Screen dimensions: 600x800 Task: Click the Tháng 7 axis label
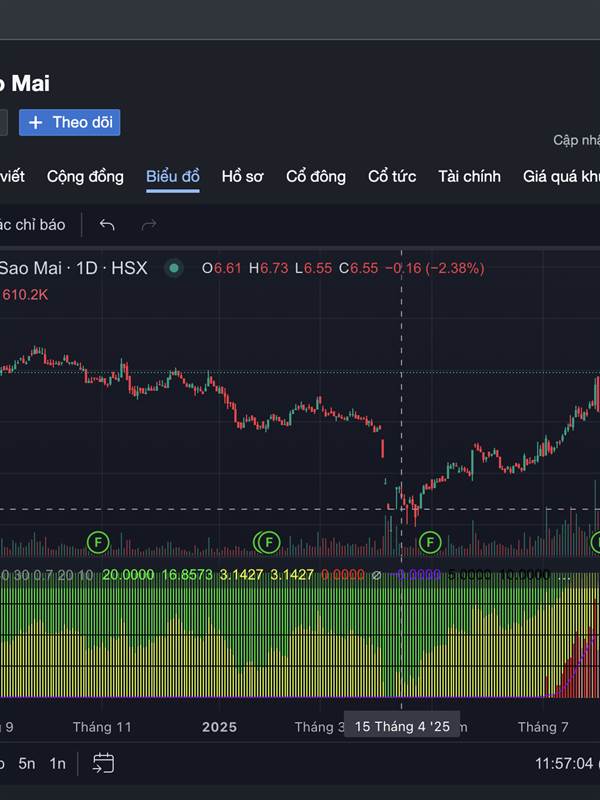[543, 727]
